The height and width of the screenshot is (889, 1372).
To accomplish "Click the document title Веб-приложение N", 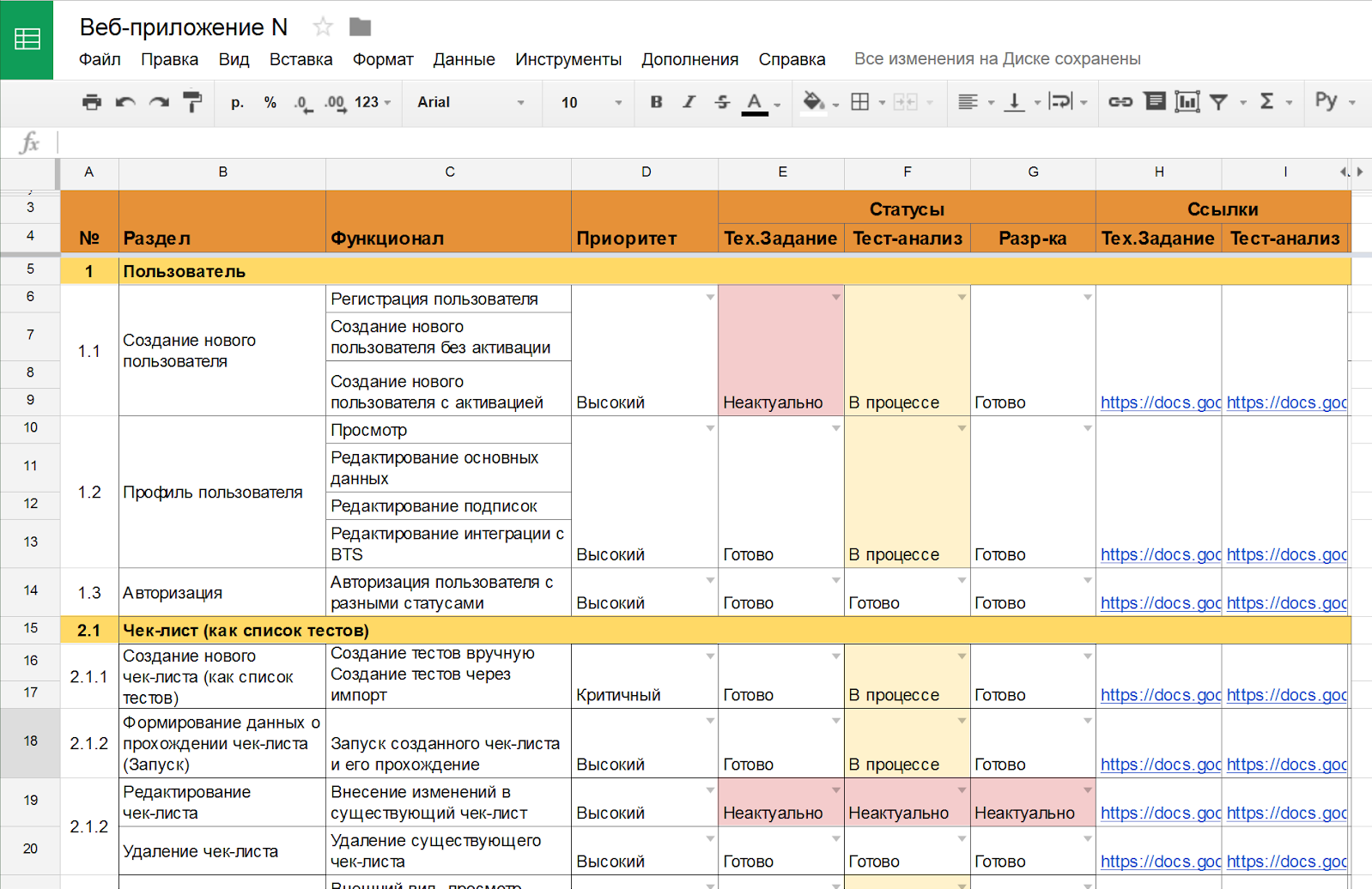I will [184, 27].
